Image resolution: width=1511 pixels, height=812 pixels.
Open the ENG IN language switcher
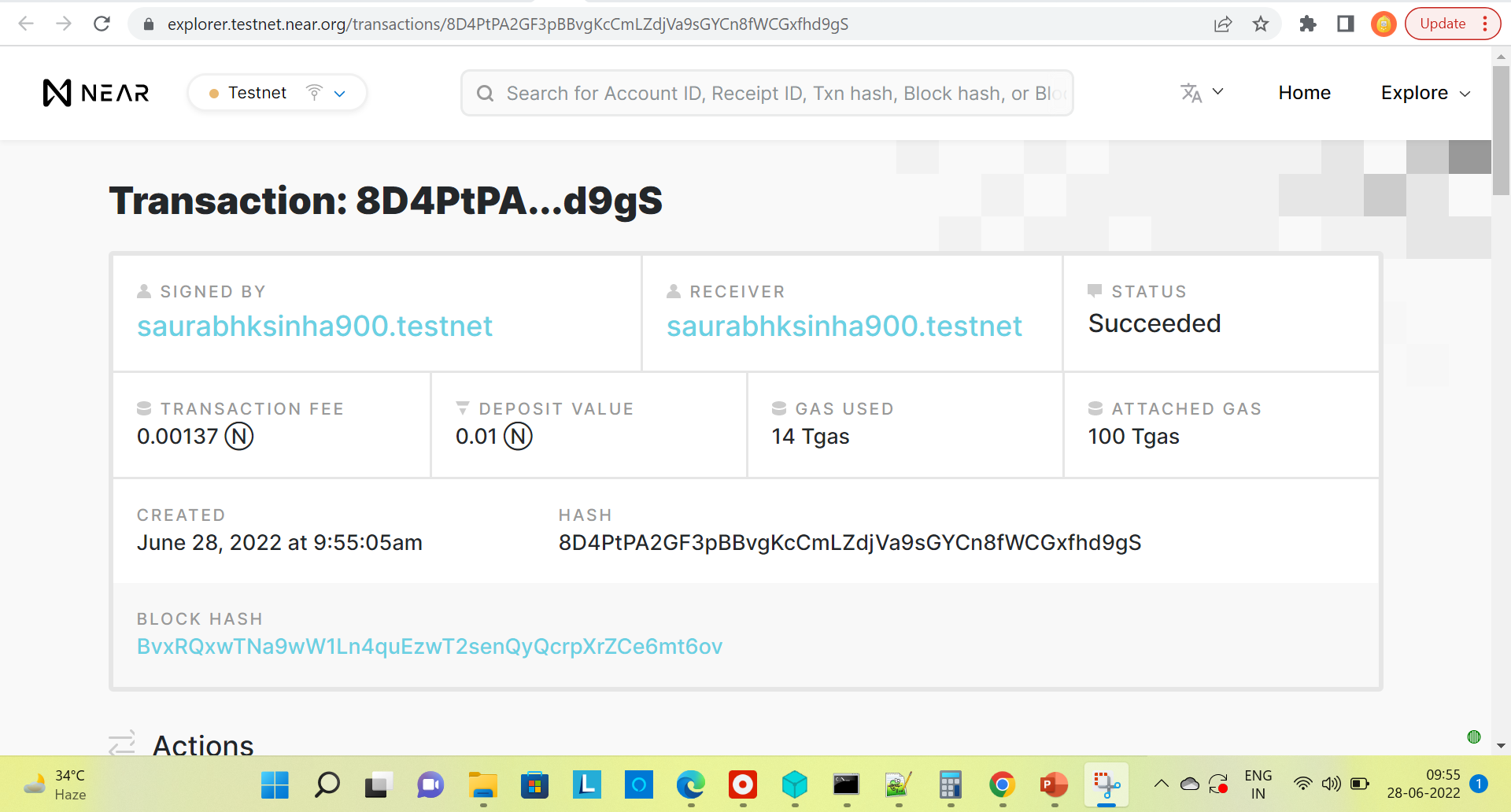(1258, 784)
